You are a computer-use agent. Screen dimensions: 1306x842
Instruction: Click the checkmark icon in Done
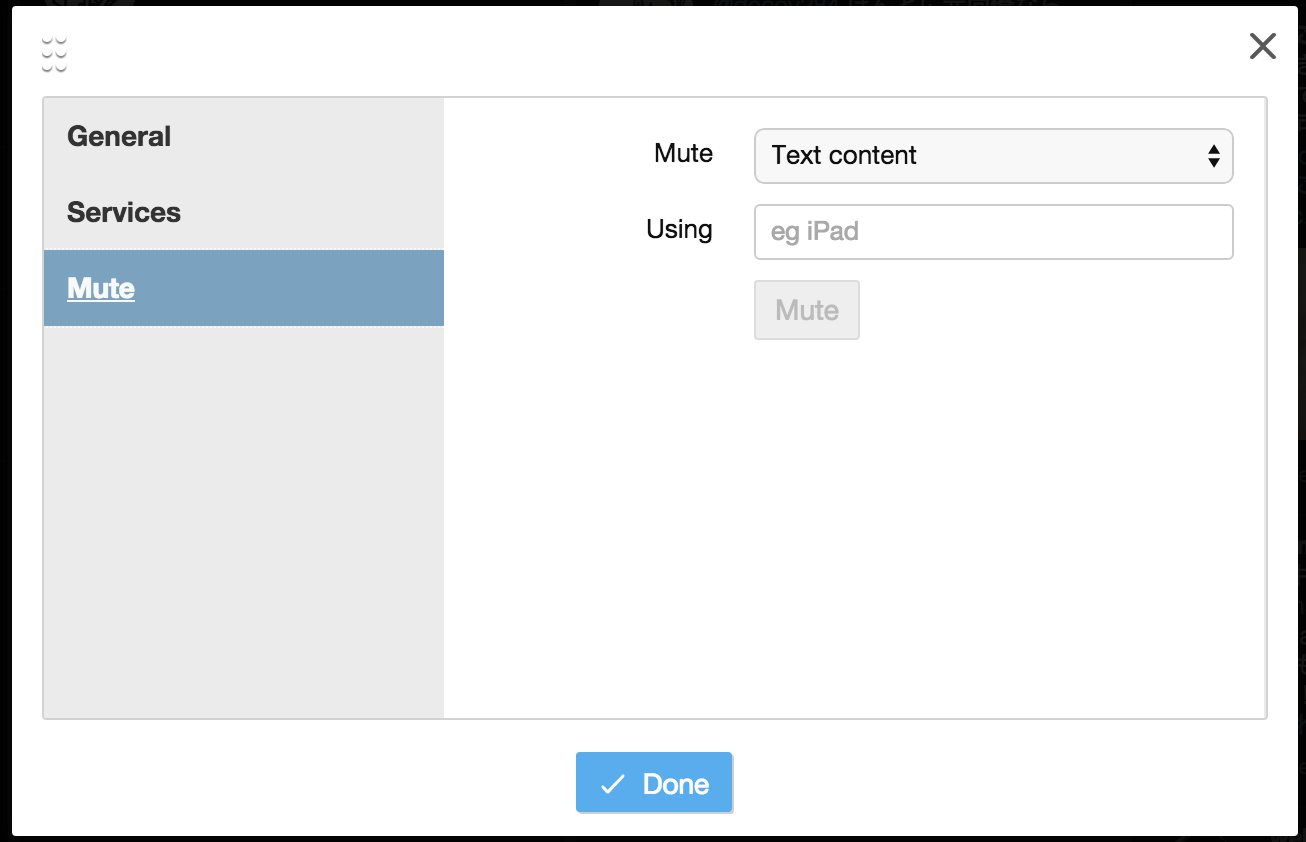pyautogui.click(x=612, y=784)
